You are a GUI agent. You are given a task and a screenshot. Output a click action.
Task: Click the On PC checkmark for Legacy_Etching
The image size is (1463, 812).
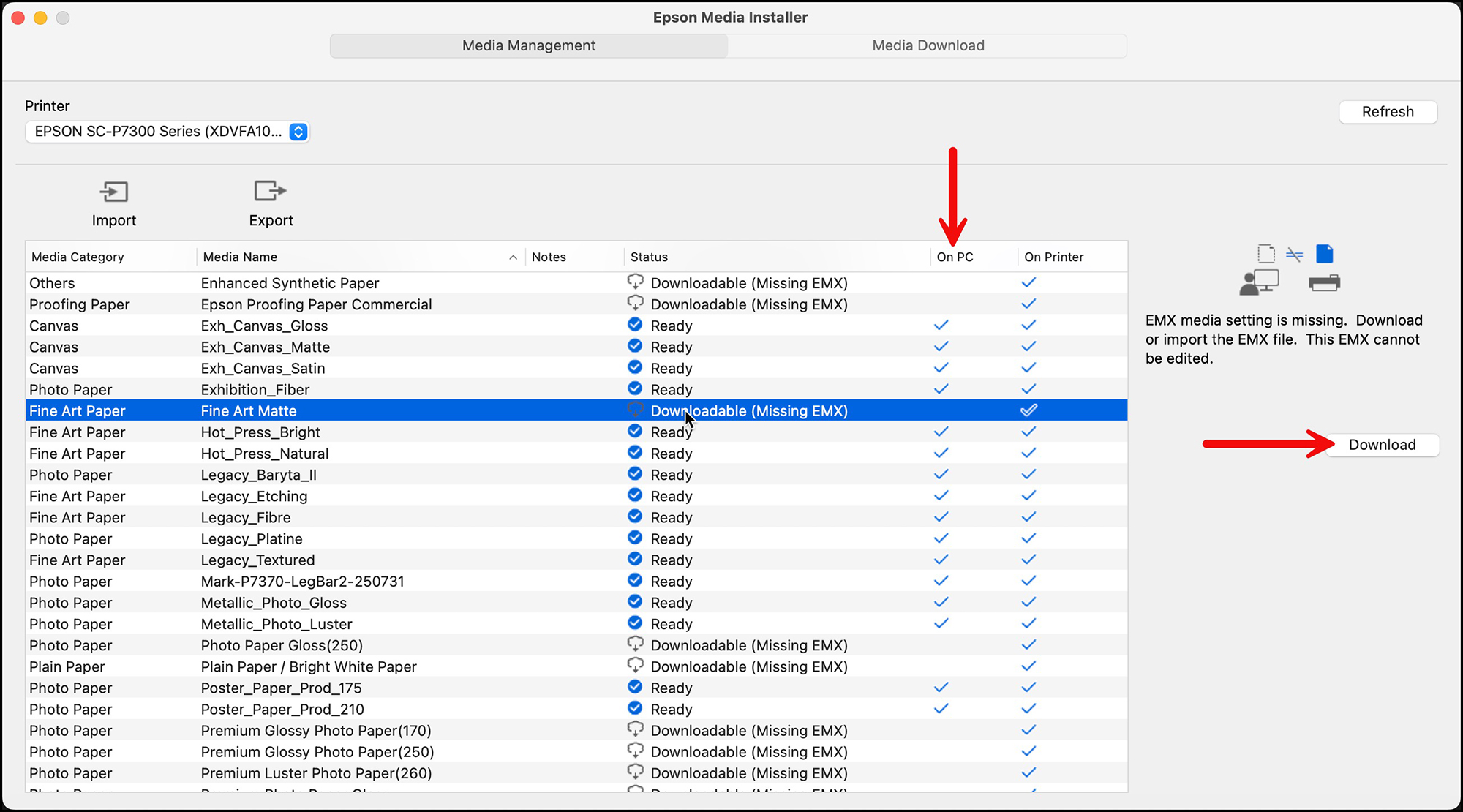tap(941, 495)
